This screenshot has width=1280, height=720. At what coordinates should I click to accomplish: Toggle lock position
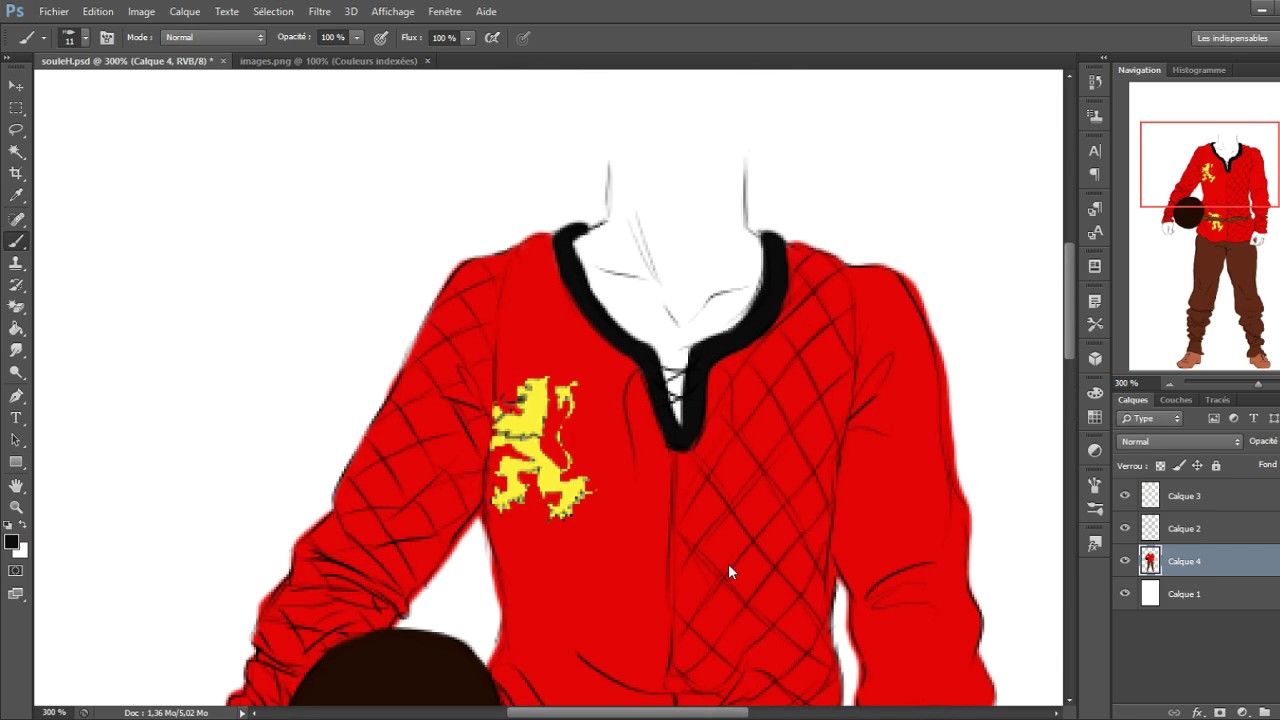[x=1197, y=466]
